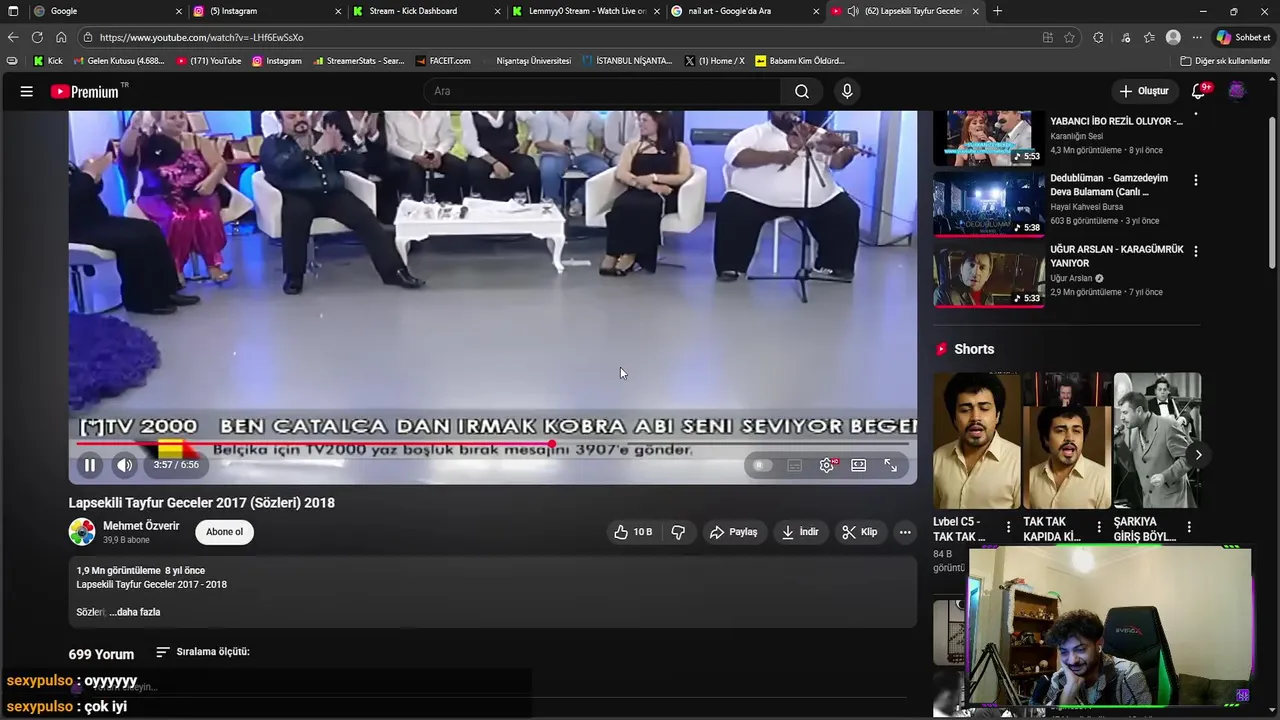Image resolution: width=1280 pixels, height=720 pixels.
Task: Start voice search with microphone icon
Action: click(847, 91)
